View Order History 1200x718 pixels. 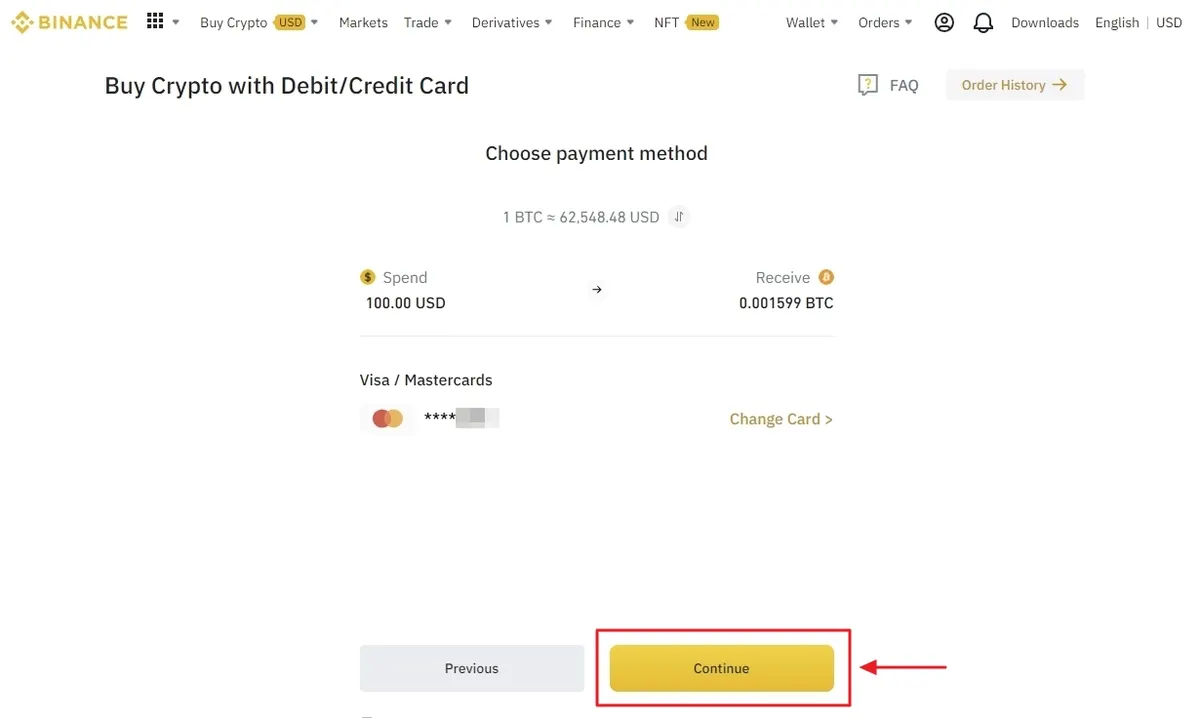coord(1015,85)
